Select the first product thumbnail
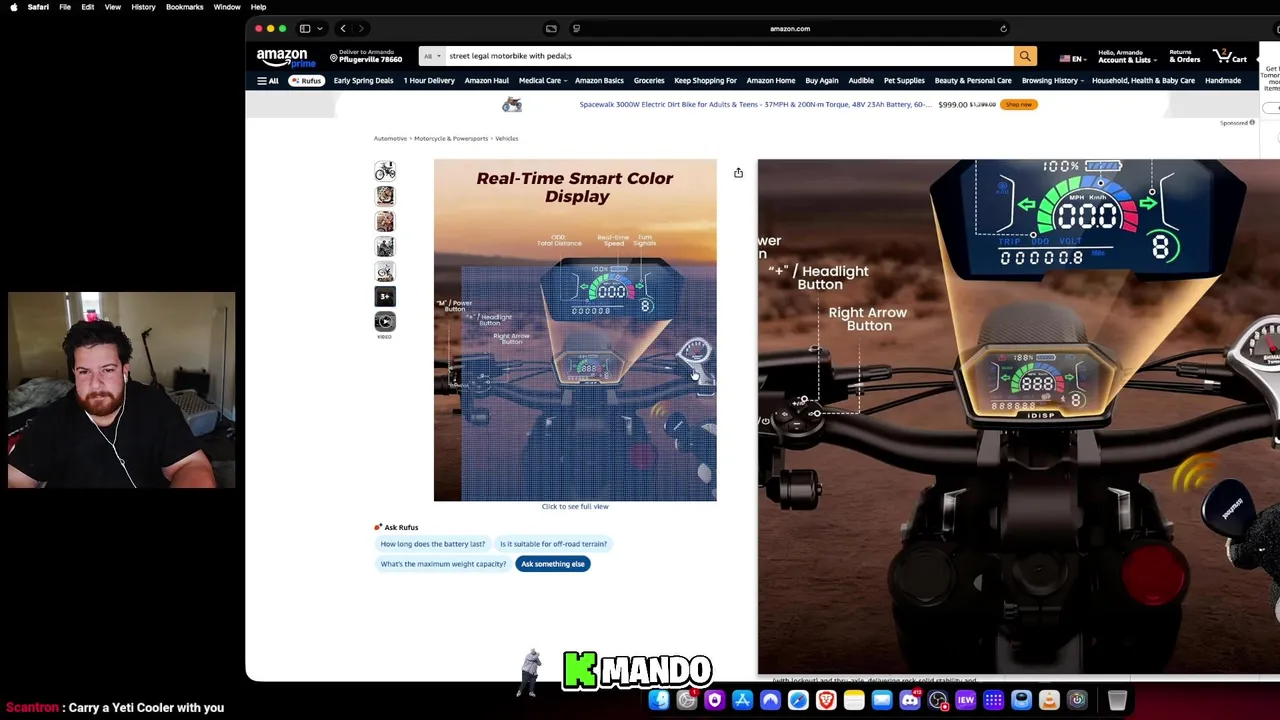Screen dimensions: 1280x720 click(x=385, y=172)
